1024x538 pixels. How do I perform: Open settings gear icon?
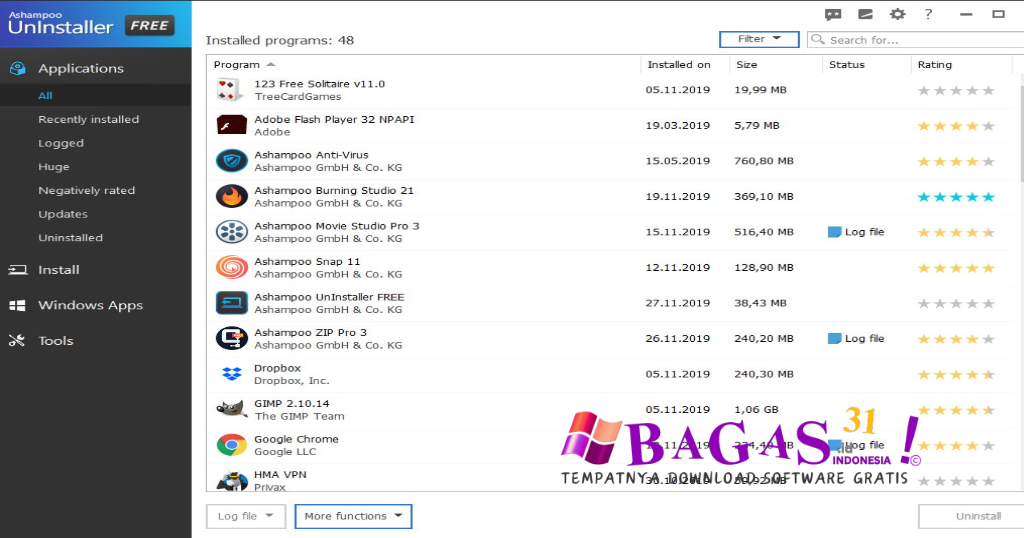click(898, 14)
